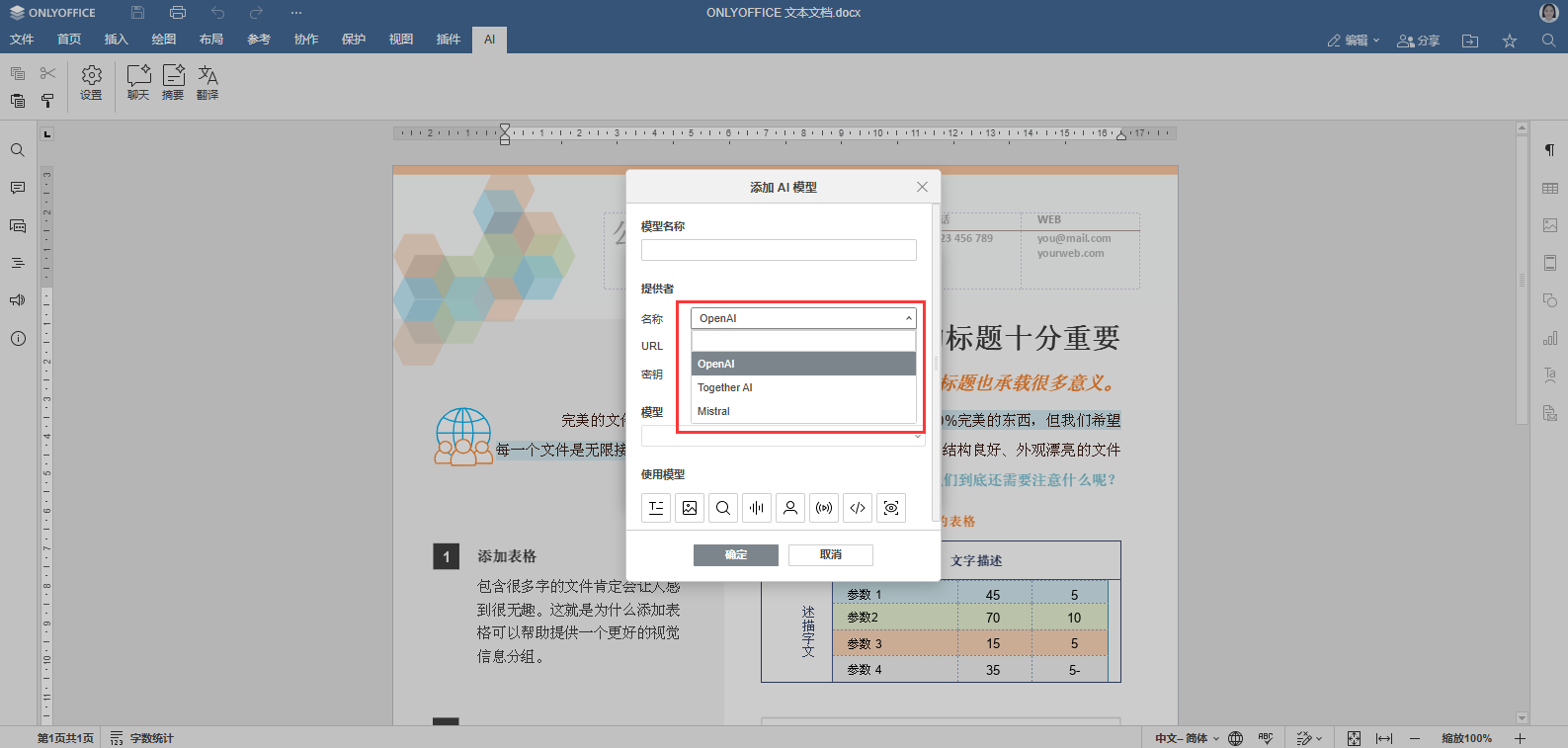The image size is (1568, 748).
Task: Switch to the 插入 tab
Action: (x=117, y=40)
